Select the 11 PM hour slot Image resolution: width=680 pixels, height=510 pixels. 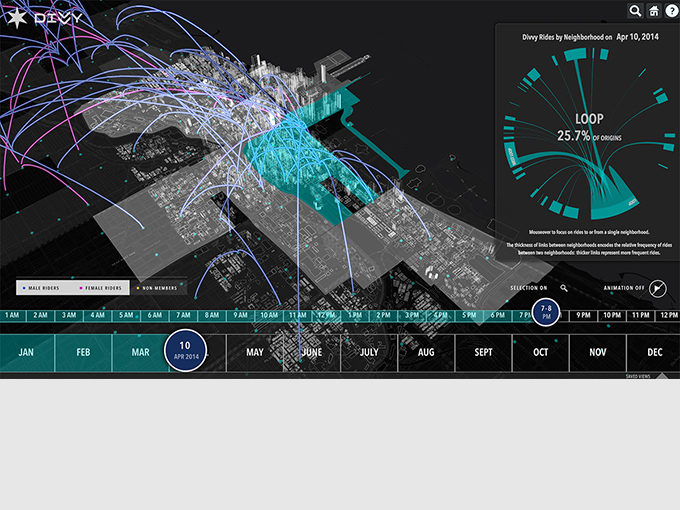[x=641, y=315]
